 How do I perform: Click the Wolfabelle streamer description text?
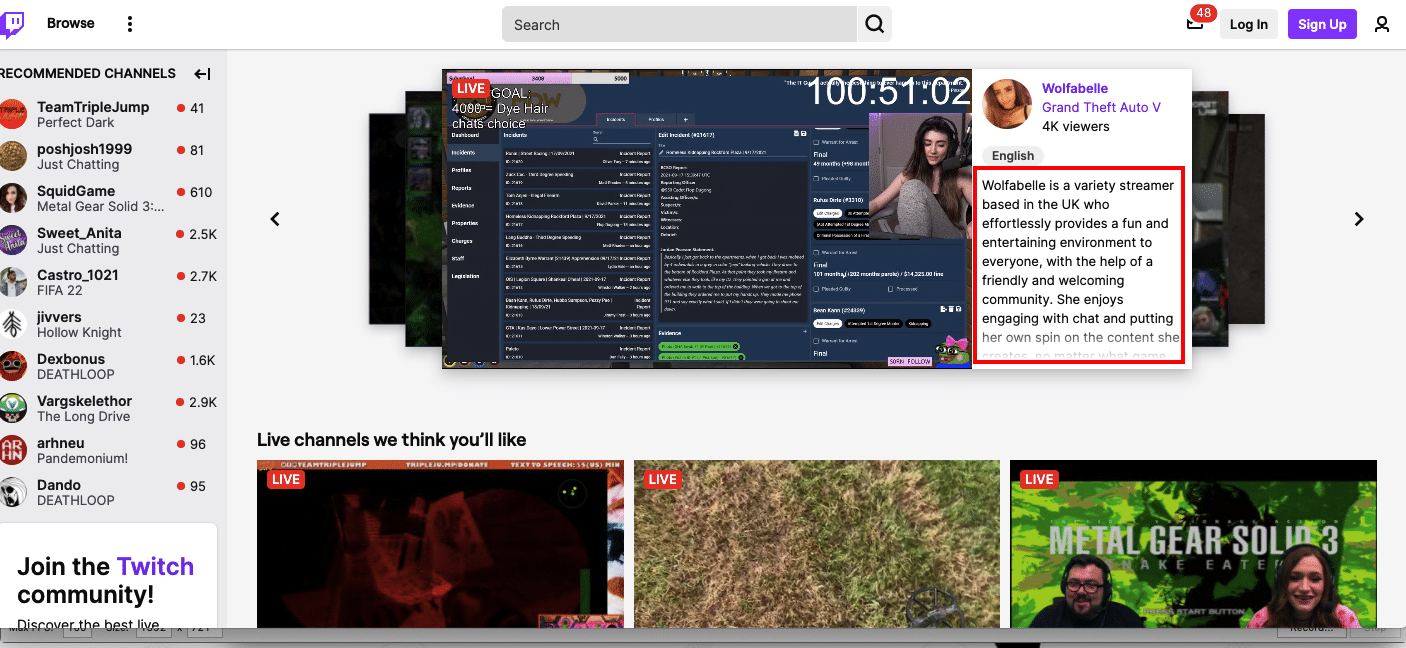[1078, 266]
